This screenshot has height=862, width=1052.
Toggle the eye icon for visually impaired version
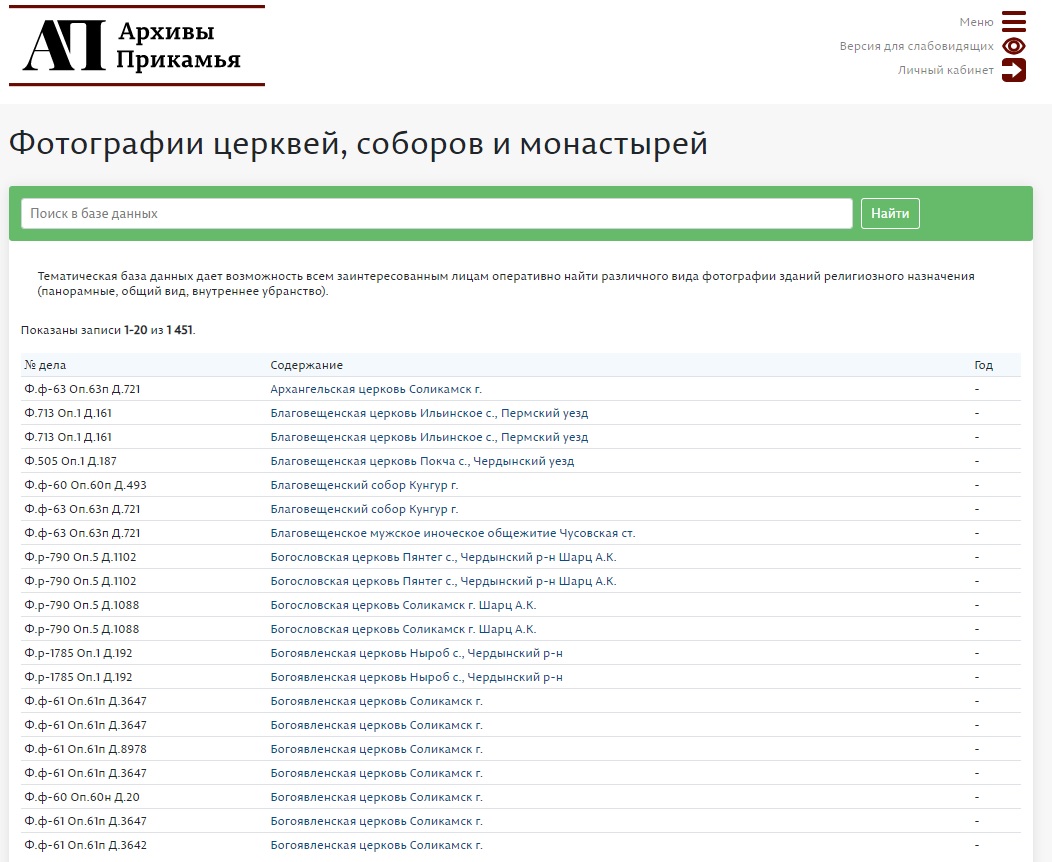point(1013,46)
